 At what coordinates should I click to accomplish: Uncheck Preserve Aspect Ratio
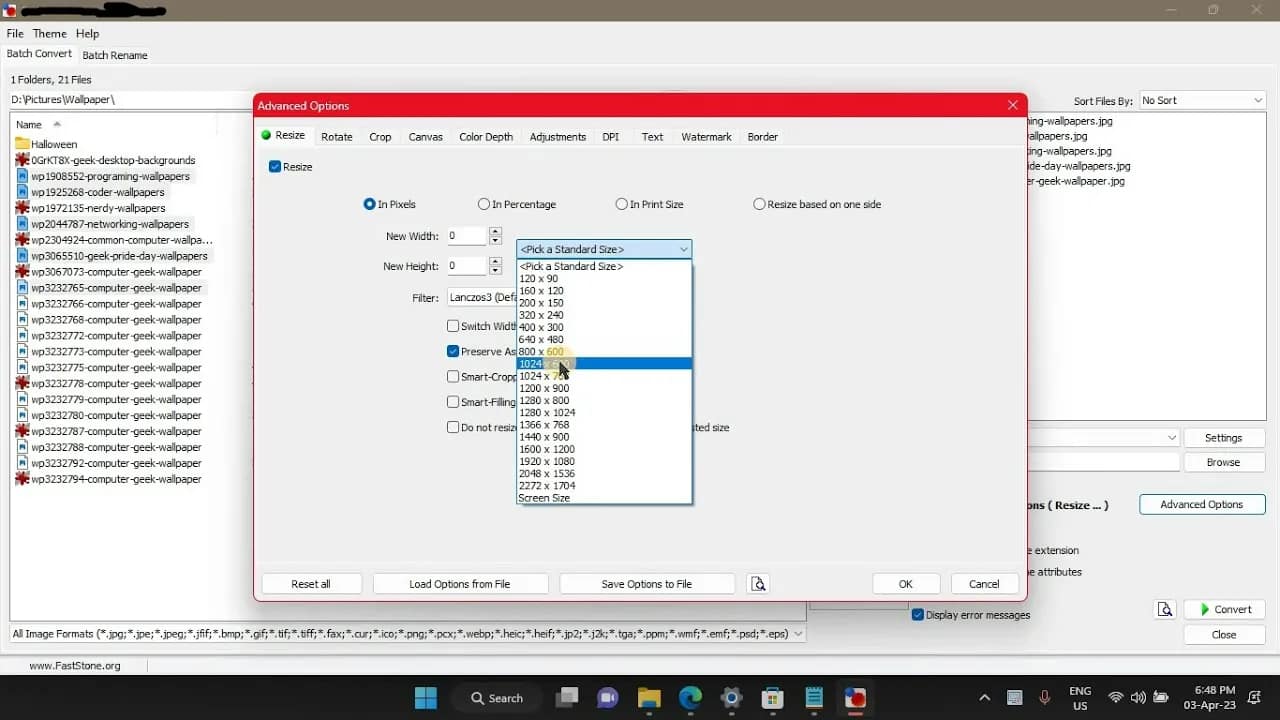[453, 351]
